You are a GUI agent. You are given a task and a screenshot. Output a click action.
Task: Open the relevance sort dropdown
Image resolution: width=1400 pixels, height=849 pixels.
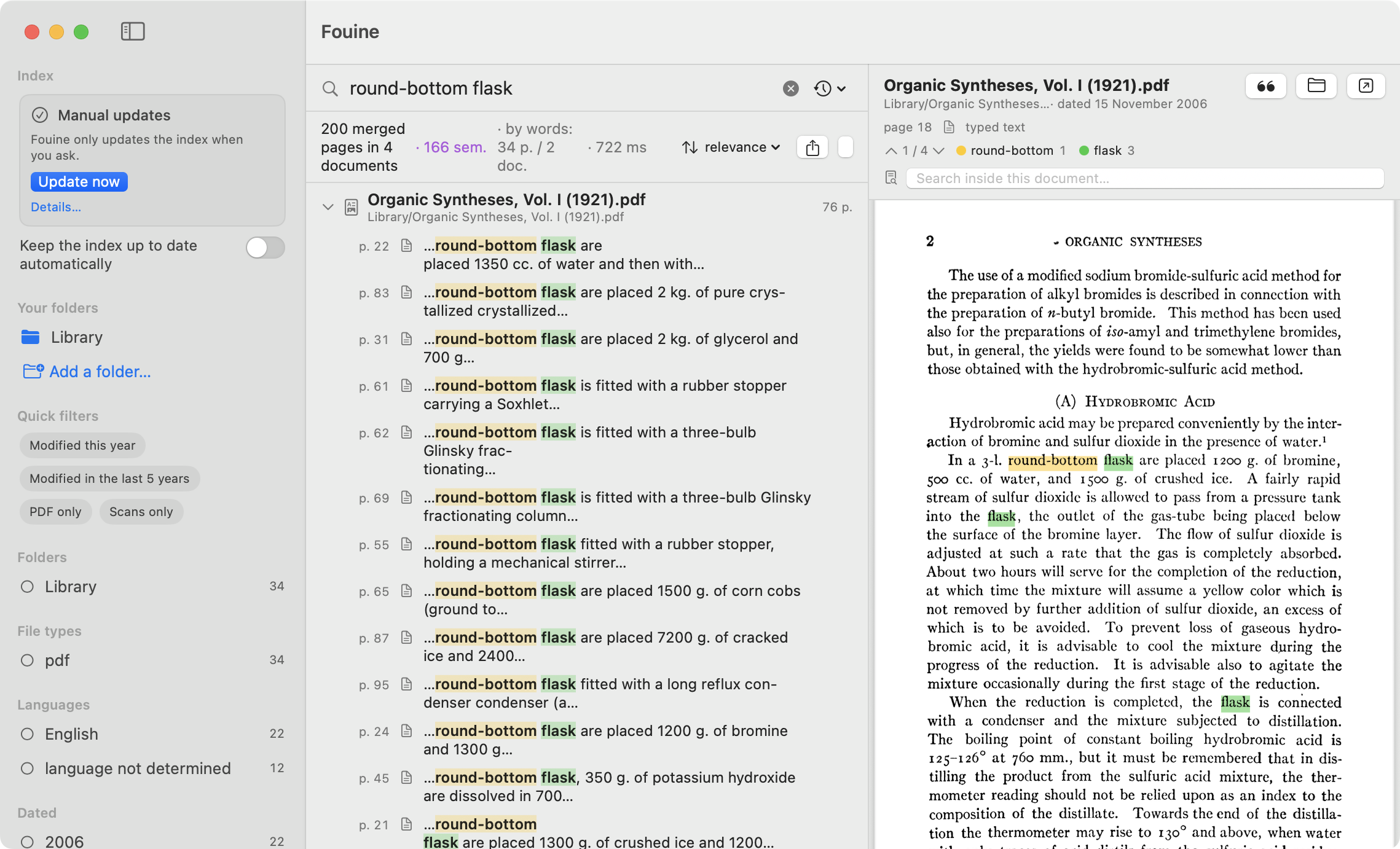pyautogui.click(x=731, y=147)
